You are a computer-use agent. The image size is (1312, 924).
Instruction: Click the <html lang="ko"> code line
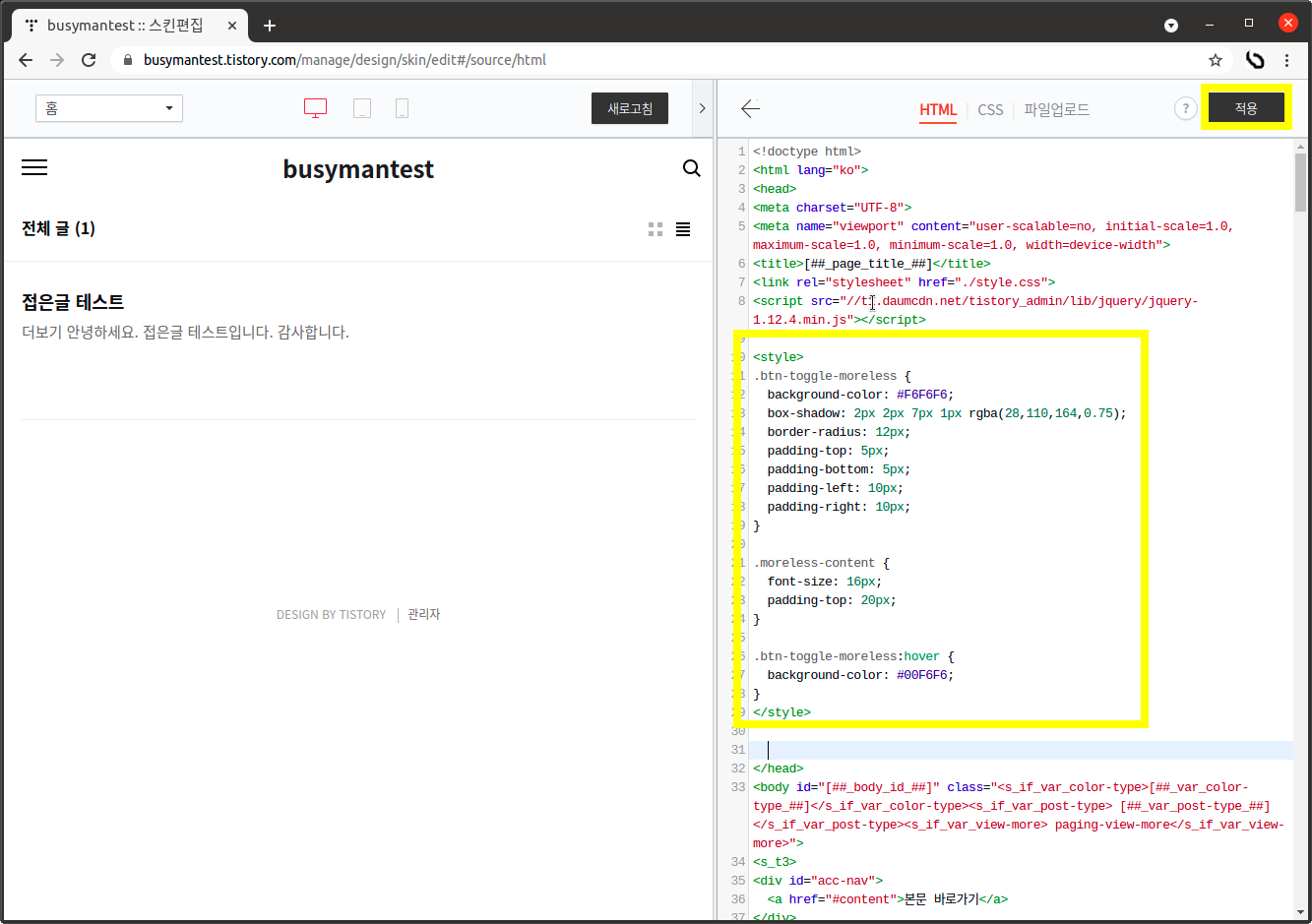tap(811, 170)
